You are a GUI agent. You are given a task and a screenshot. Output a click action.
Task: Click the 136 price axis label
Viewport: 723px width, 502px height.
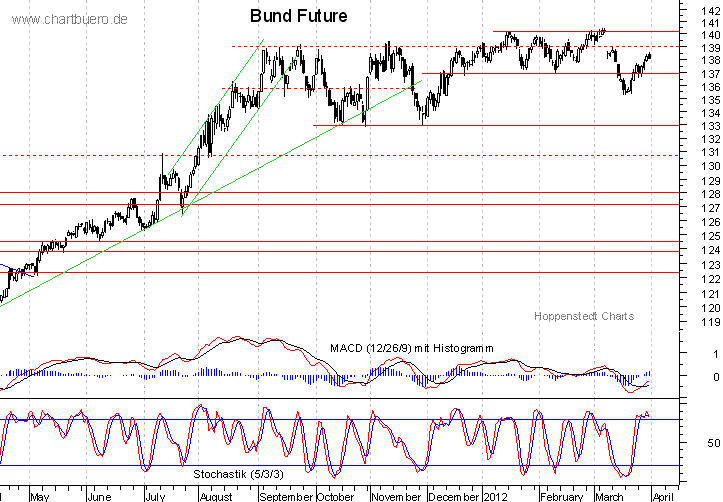tap(710, 86)
